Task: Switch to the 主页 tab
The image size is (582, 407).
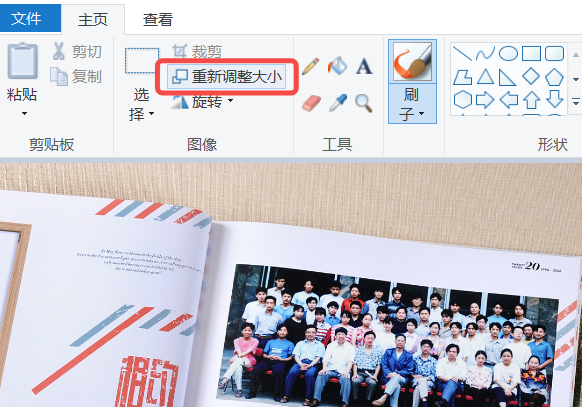Action: click(93, 20)
